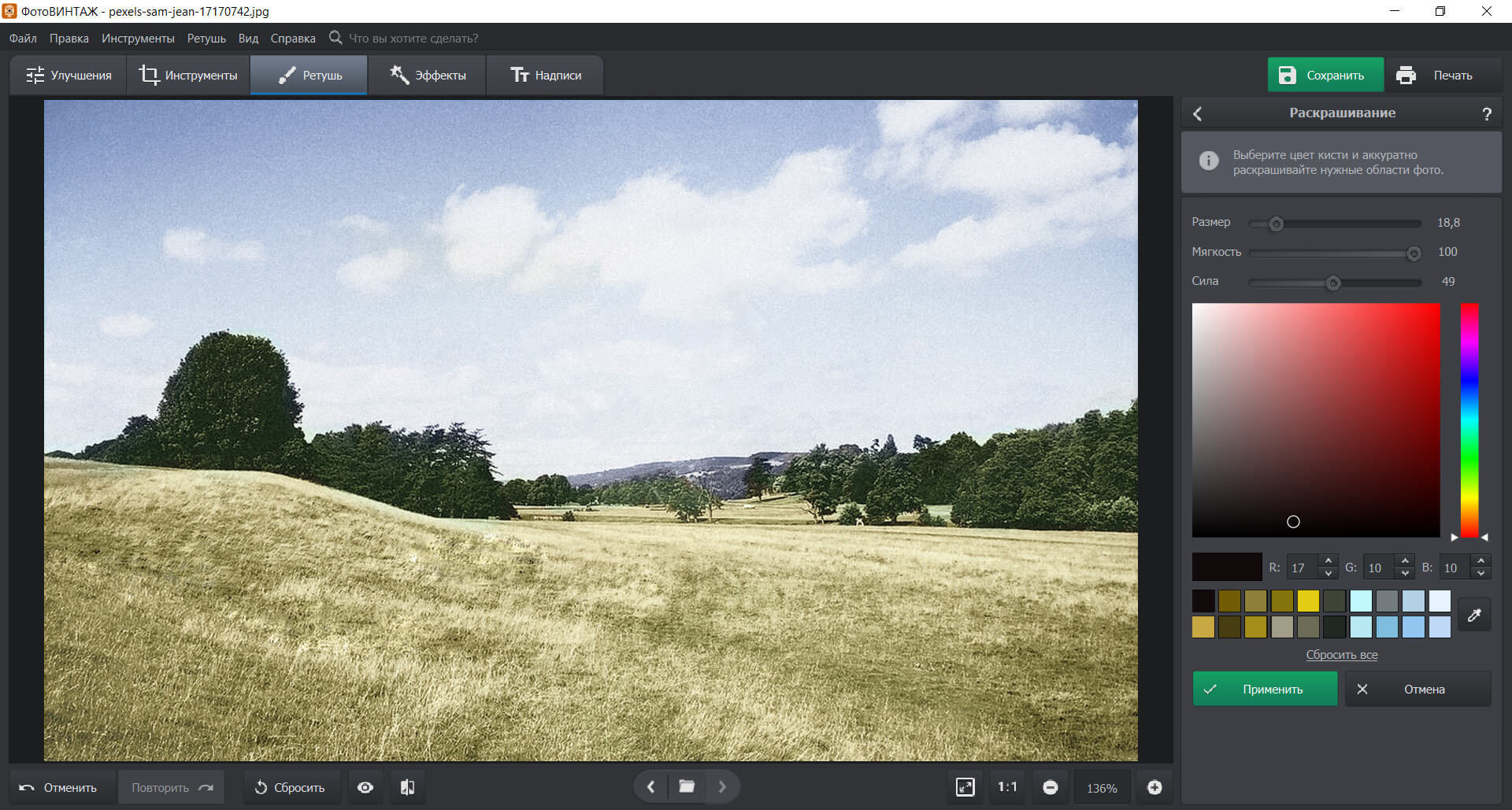This screenshot has width=1512, height=810.
Task: Click the search field 'Что вы хотите сделать?'
Action: click(x=413, y=38)
